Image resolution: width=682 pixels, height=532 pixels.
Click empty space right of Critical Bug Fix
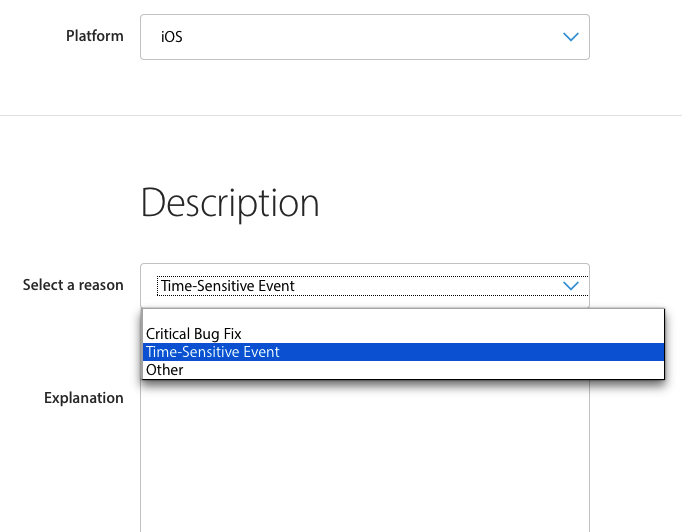(x=450, y=334)
